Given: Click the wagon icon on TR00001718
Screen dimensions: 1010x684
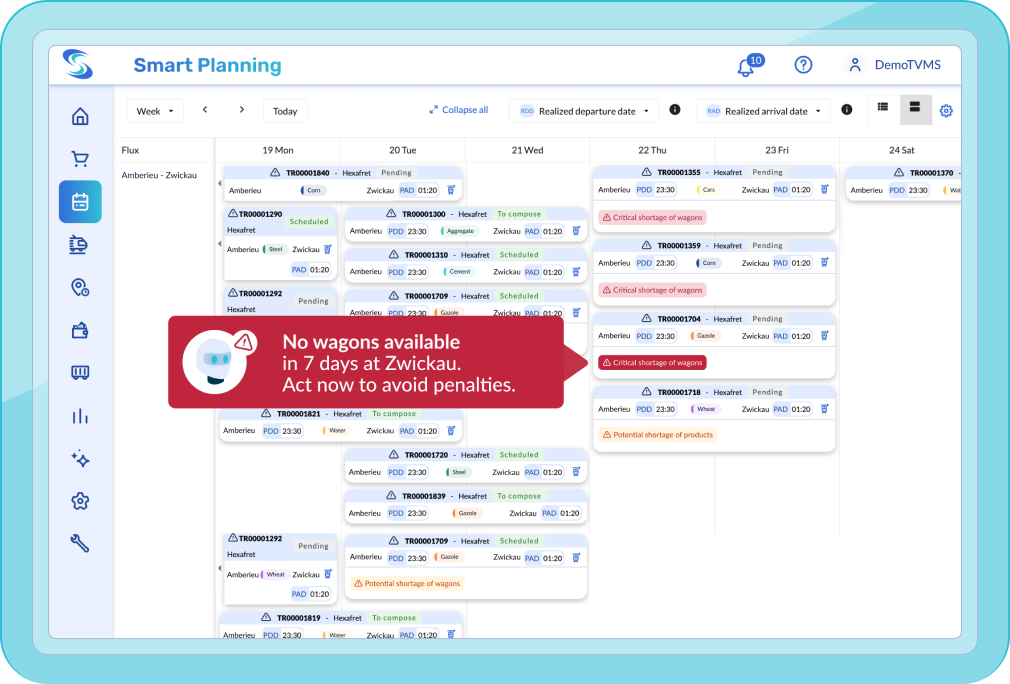Looking at the screenshot, I should coord(824,409).
